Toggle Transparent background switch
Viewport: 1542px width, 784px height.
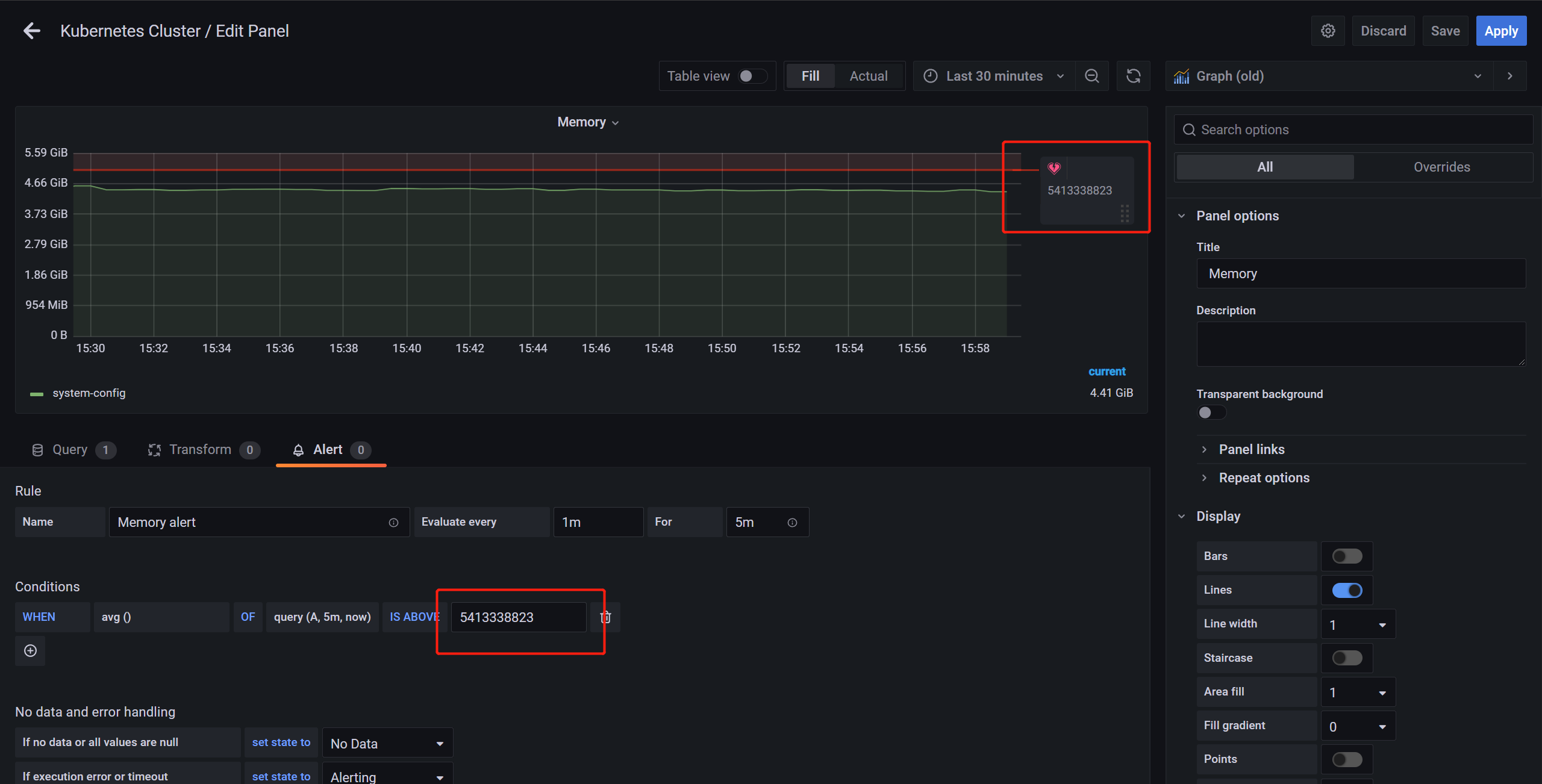(1211, 412)
